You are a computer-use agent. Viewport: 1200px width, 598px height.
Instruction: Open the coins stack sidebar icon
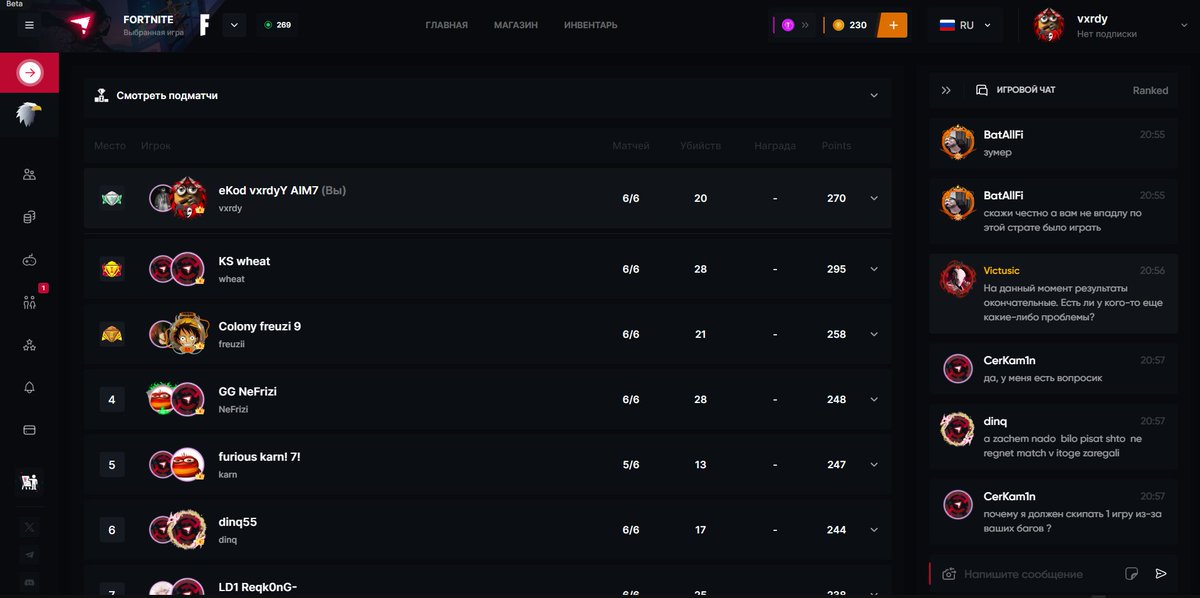click(29, 217)
